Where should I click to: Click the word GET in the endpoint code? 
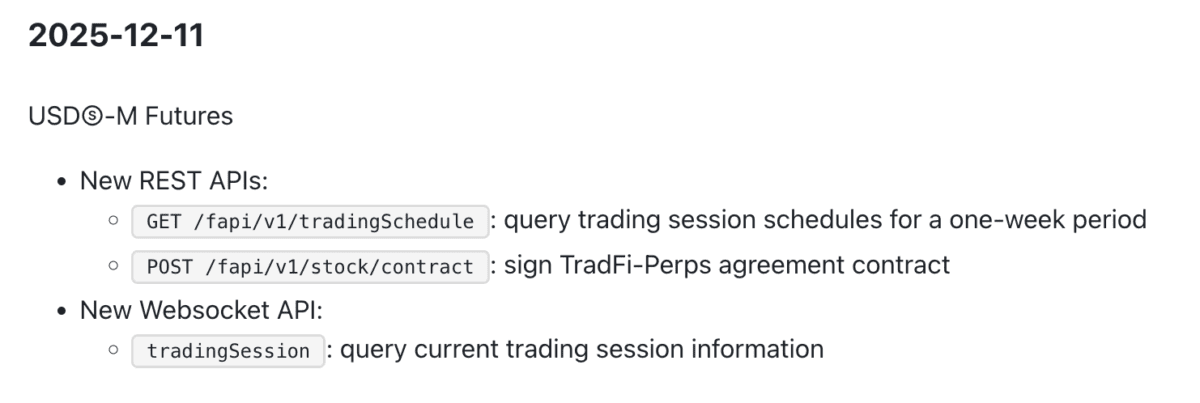pyautogui.click(x=163, y=222)
